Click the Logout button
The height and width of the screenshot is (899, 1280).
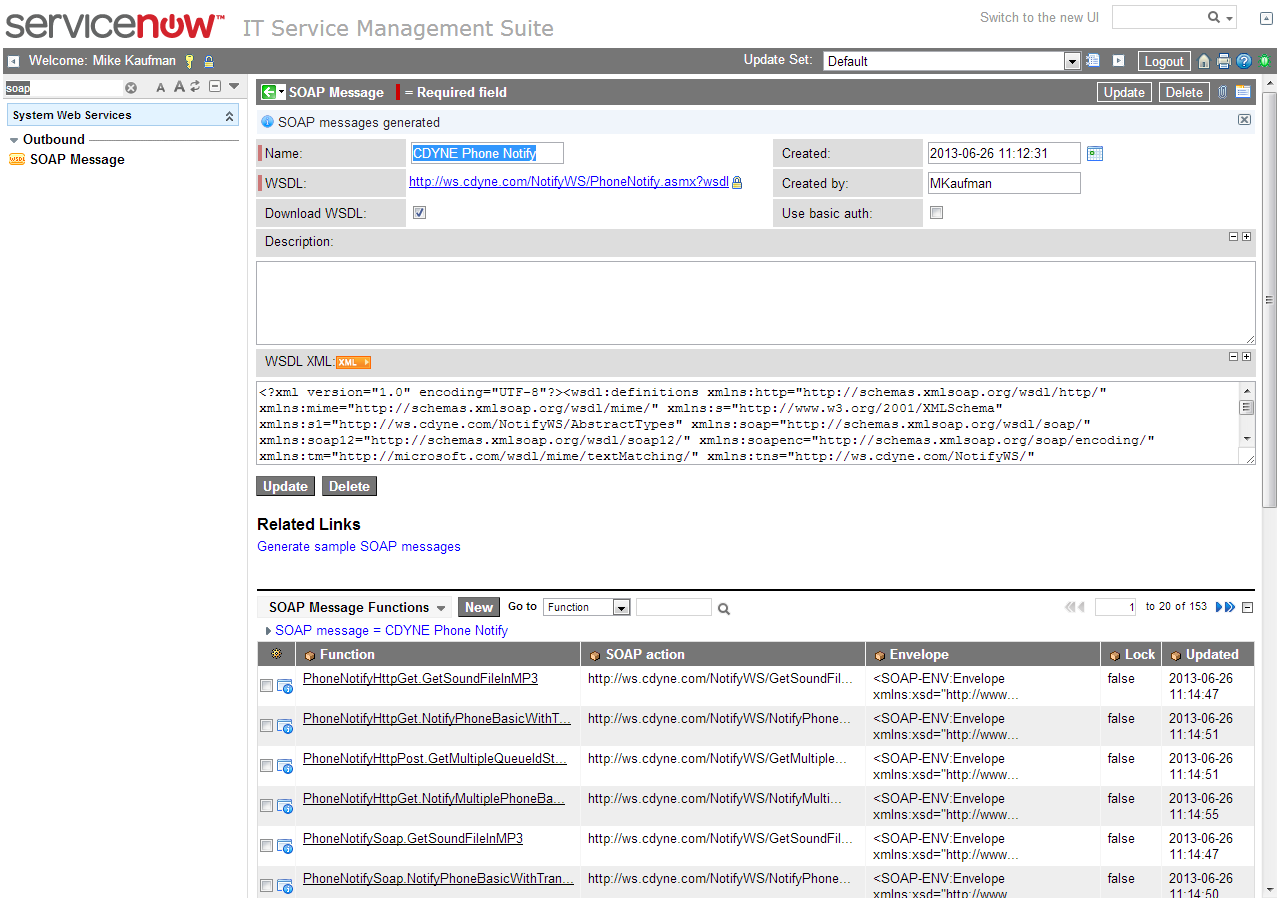[x=1164, y=61]
